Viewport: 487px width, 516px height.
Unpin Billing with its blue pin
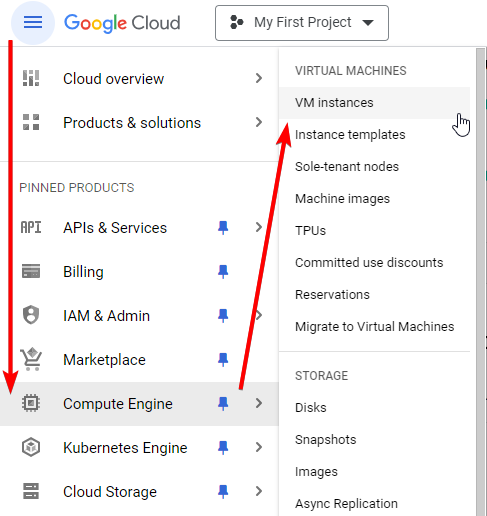click(x=223, y=271)
